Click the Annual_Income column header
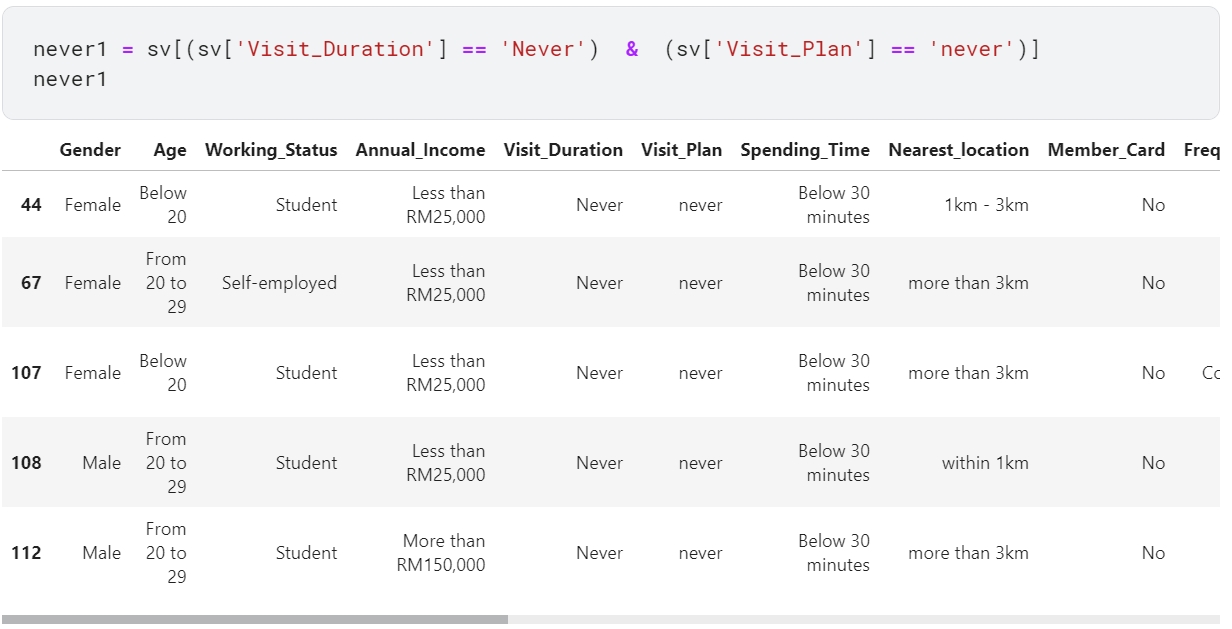1232x629 pixels. [x=420, y=150]
